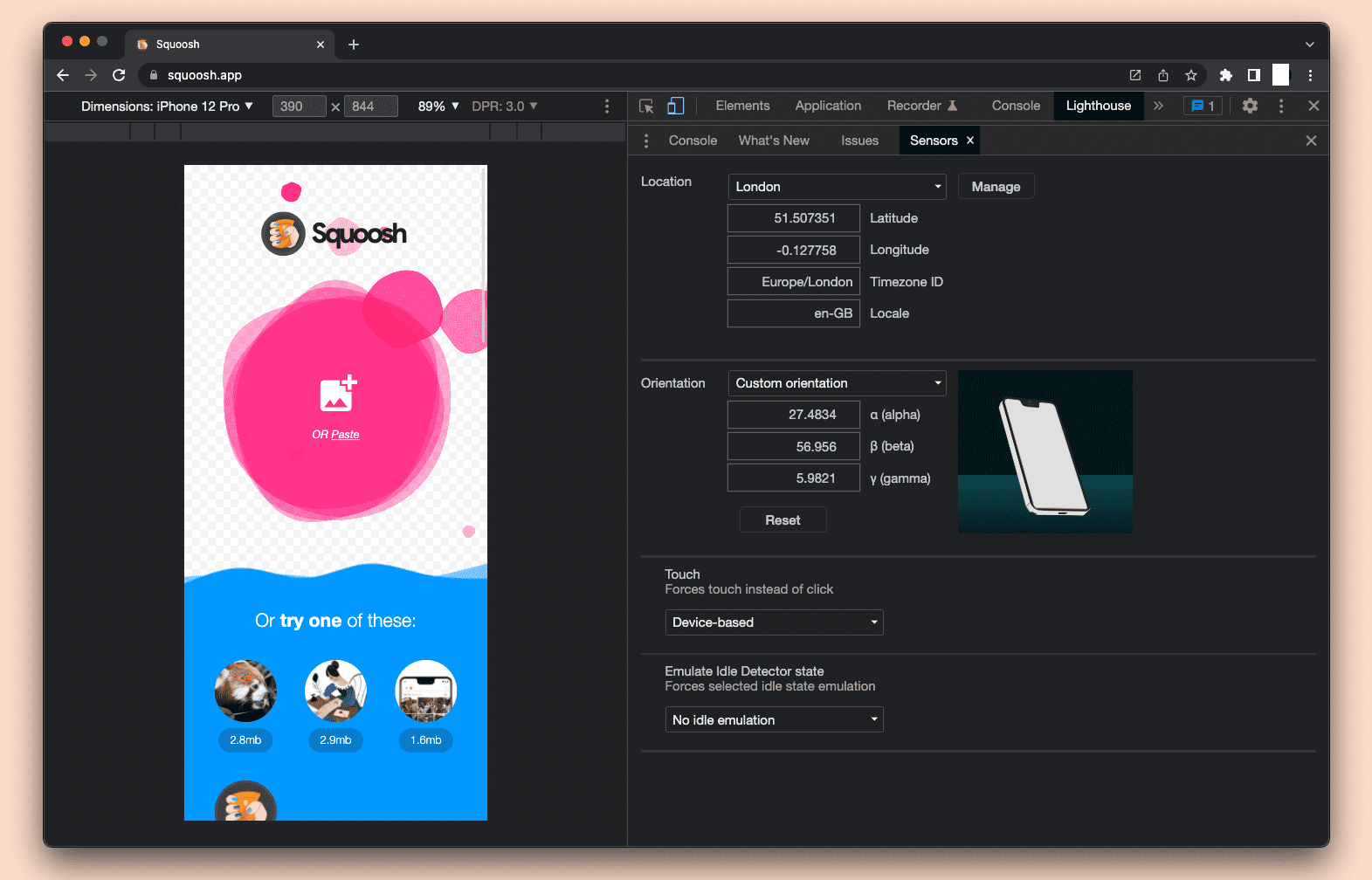Open the No idle emulation dropdown
The width and height of the screenshot is (1372, 880).
(774, 720)
